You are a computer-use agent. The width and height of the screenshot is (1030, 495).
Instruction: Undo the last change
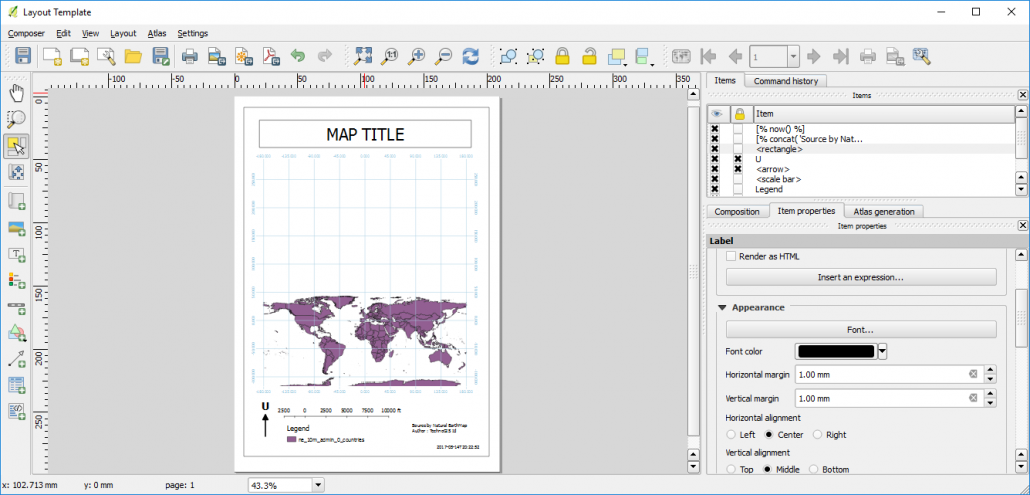tap(298, 56)
